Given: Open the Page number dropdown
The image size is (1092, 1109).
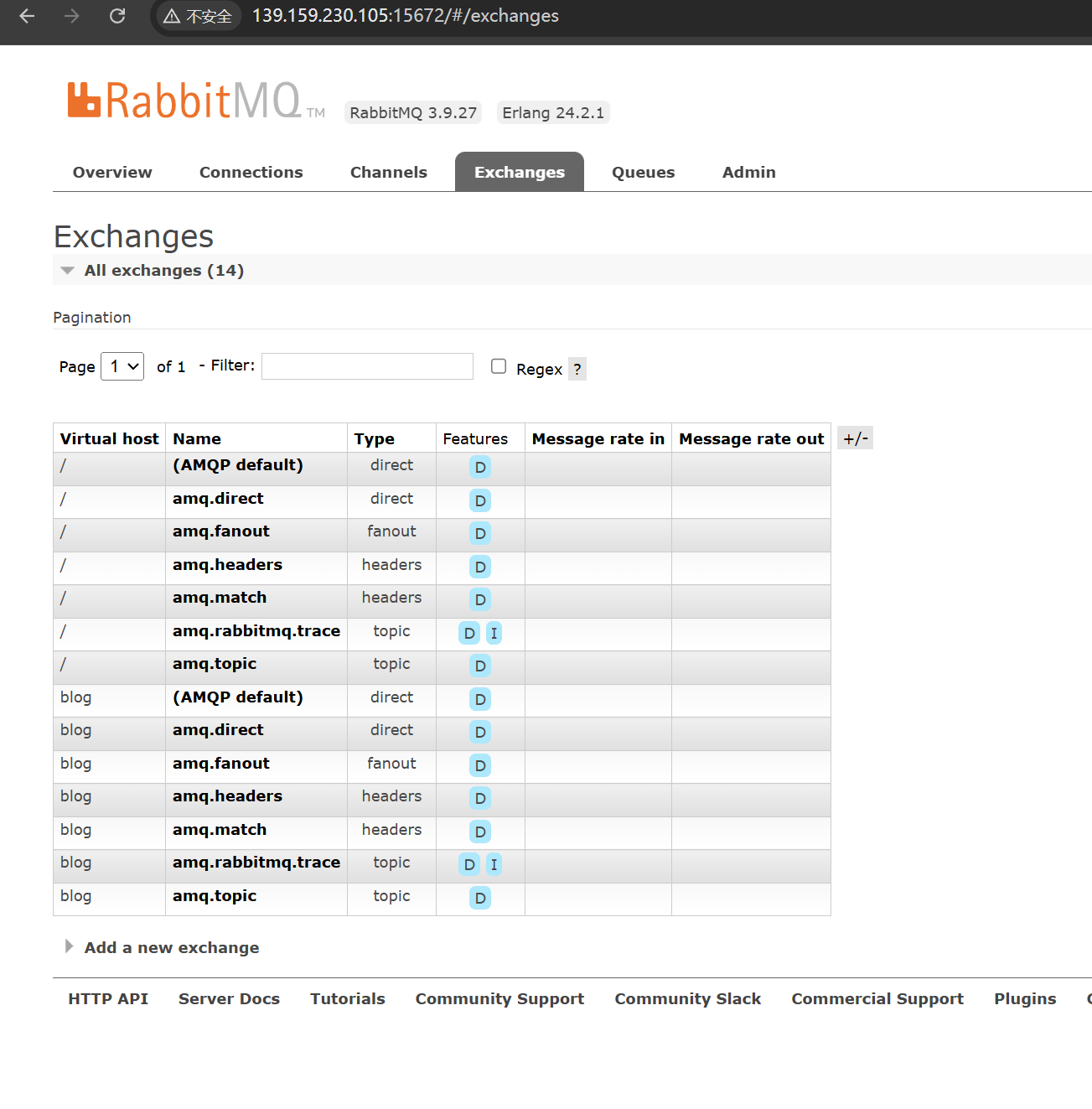Looking at the screenshot, I should pos(122,366).
